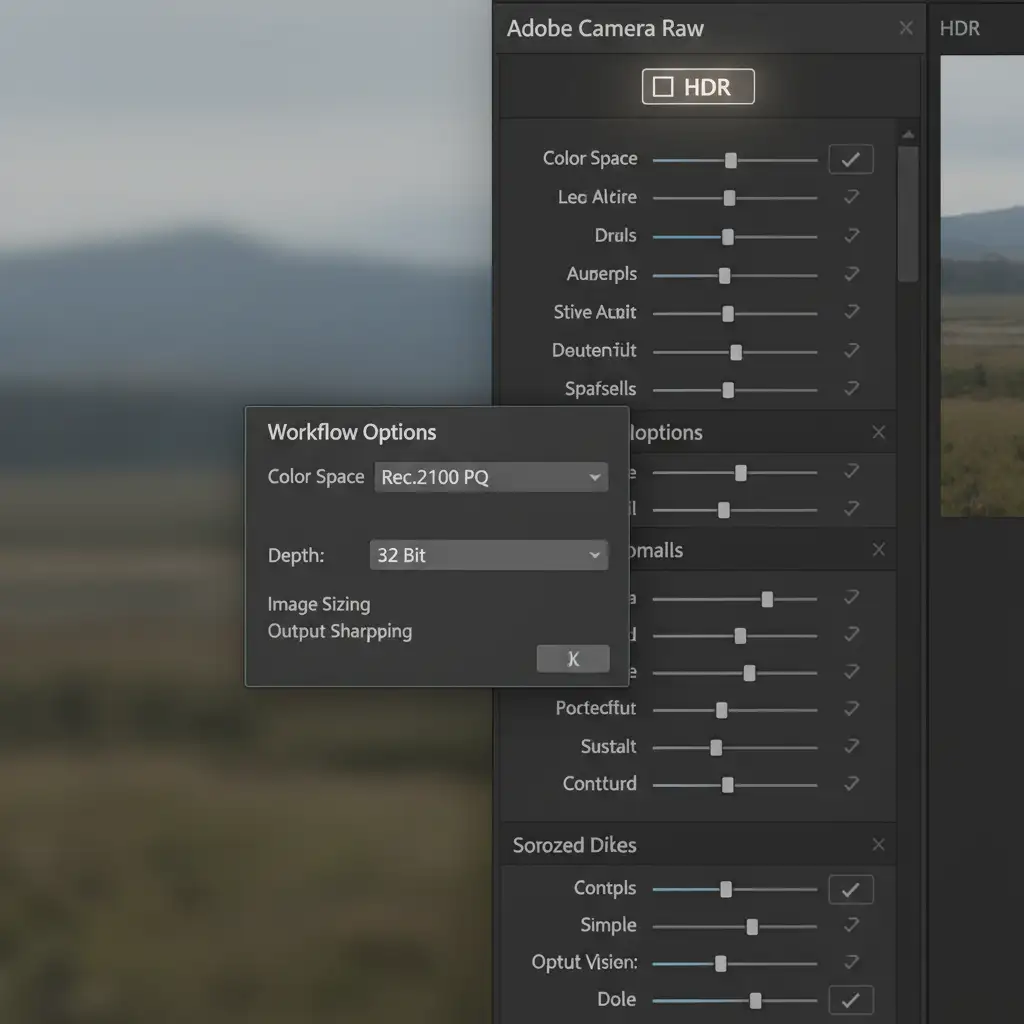Click the reset icon beside Optut Vision
The image size is (1024, 1024).
point(851,962)
